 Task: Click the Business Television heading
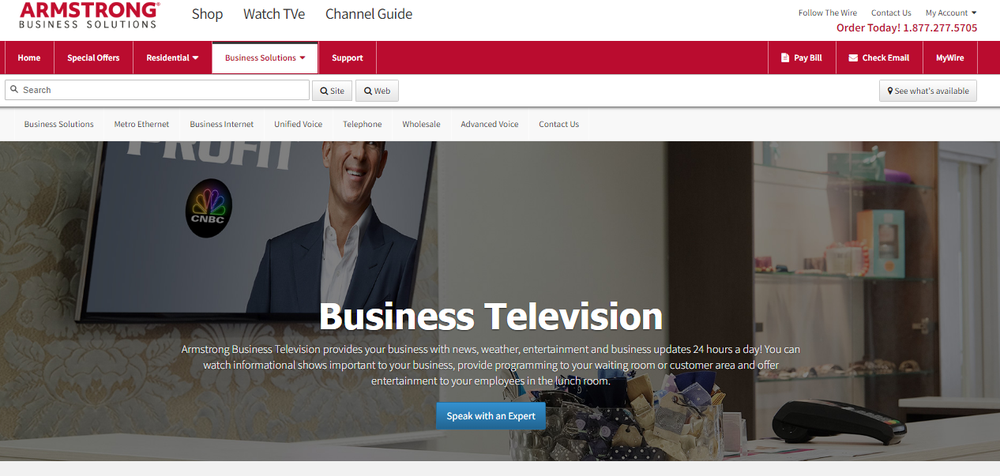(490, 316)
